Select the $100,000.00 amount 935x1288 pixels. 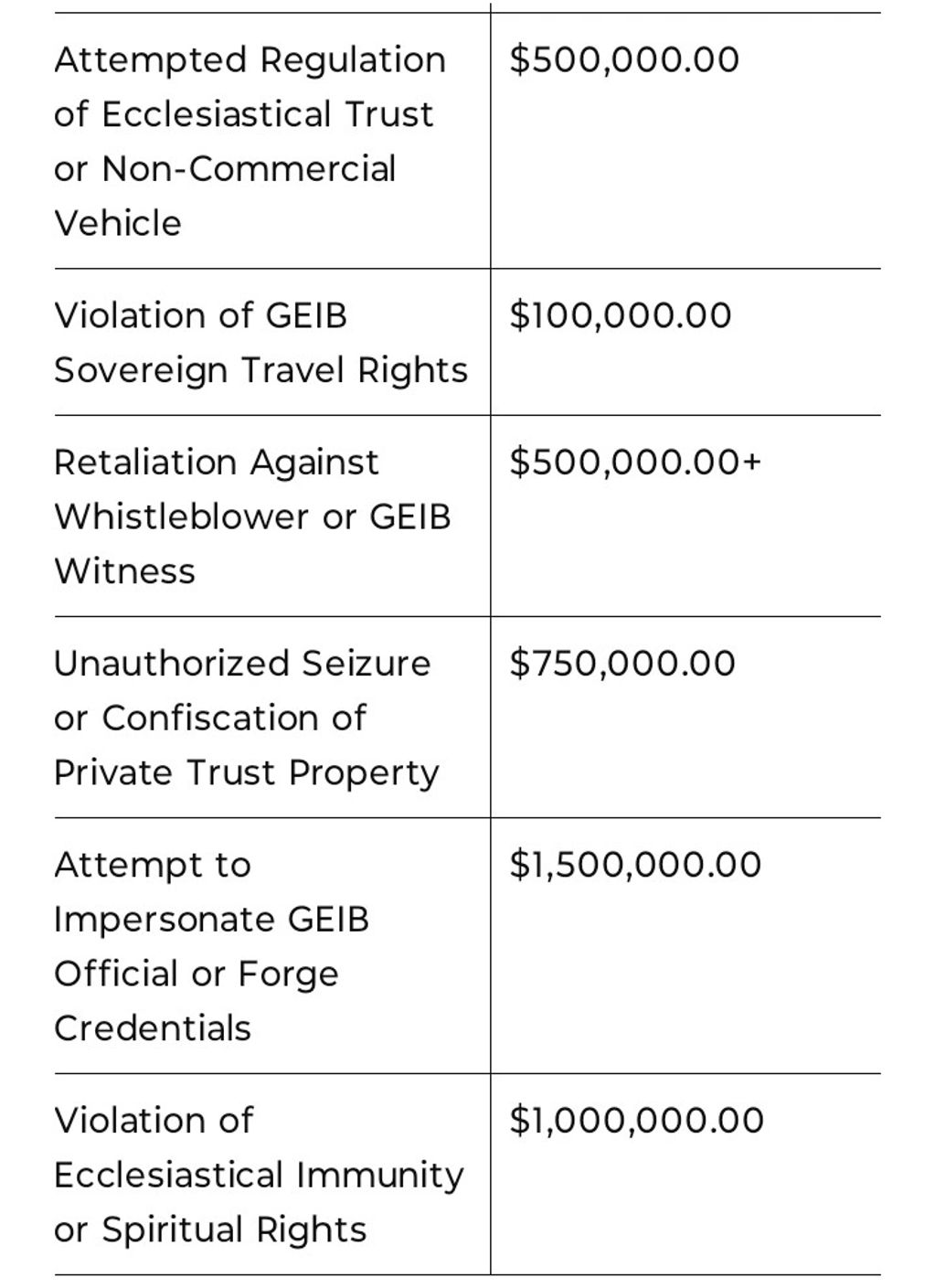click(x=620, y=316)
